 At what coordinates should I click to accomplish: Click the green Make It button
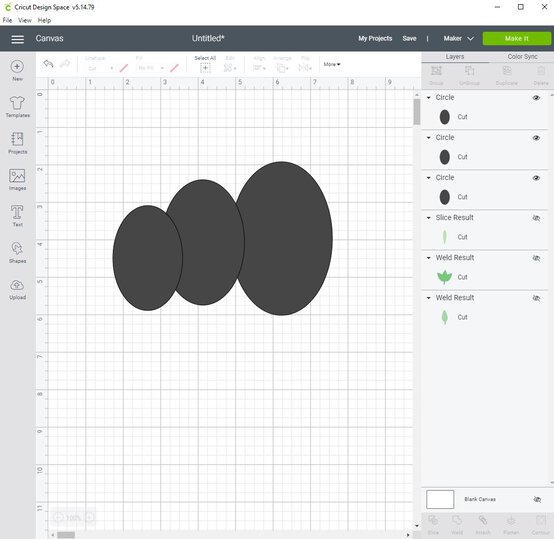(x=517, y=38)
